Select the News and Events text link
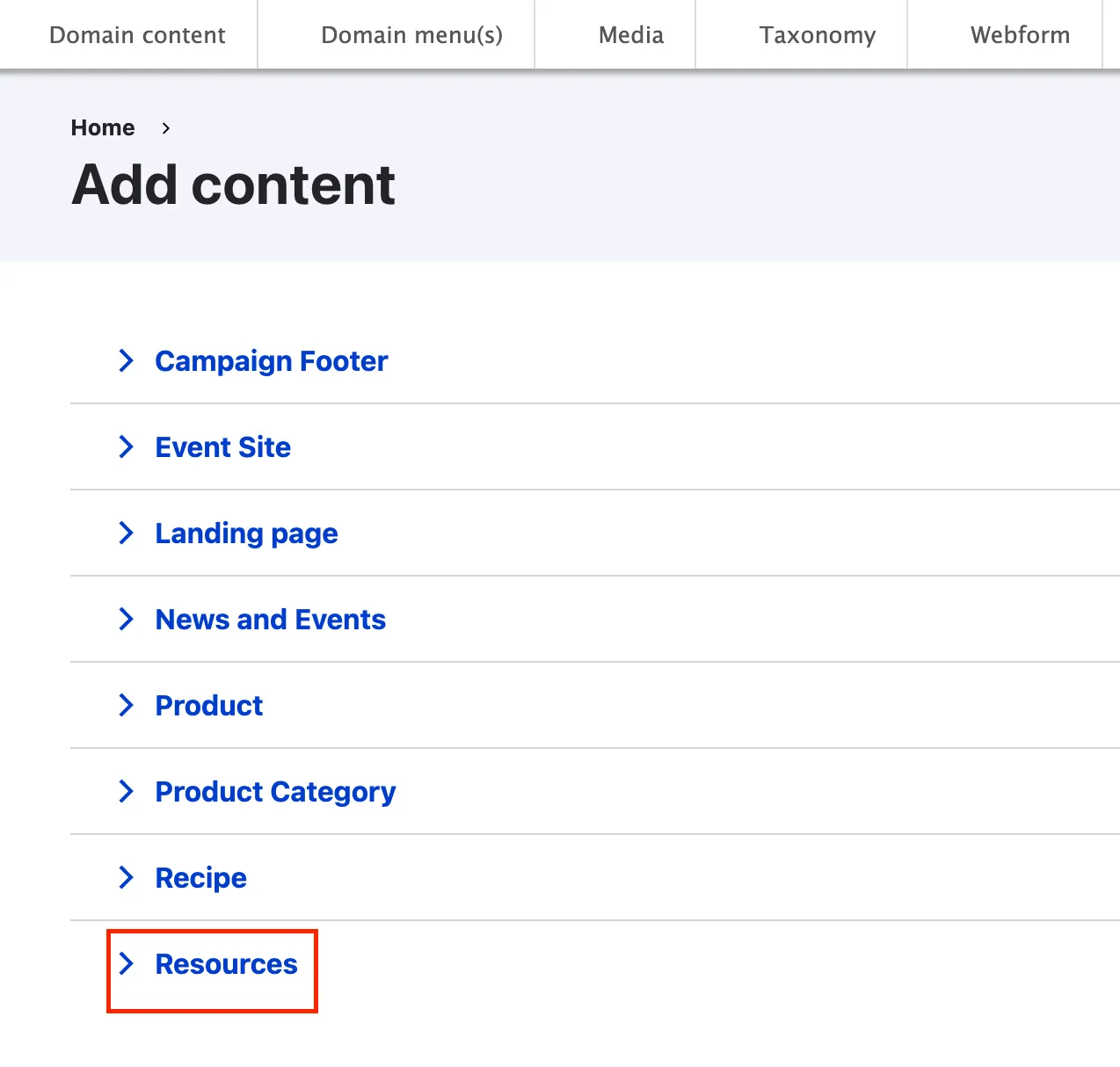This screenshot has height=1067, width=1120. [270, 620]
